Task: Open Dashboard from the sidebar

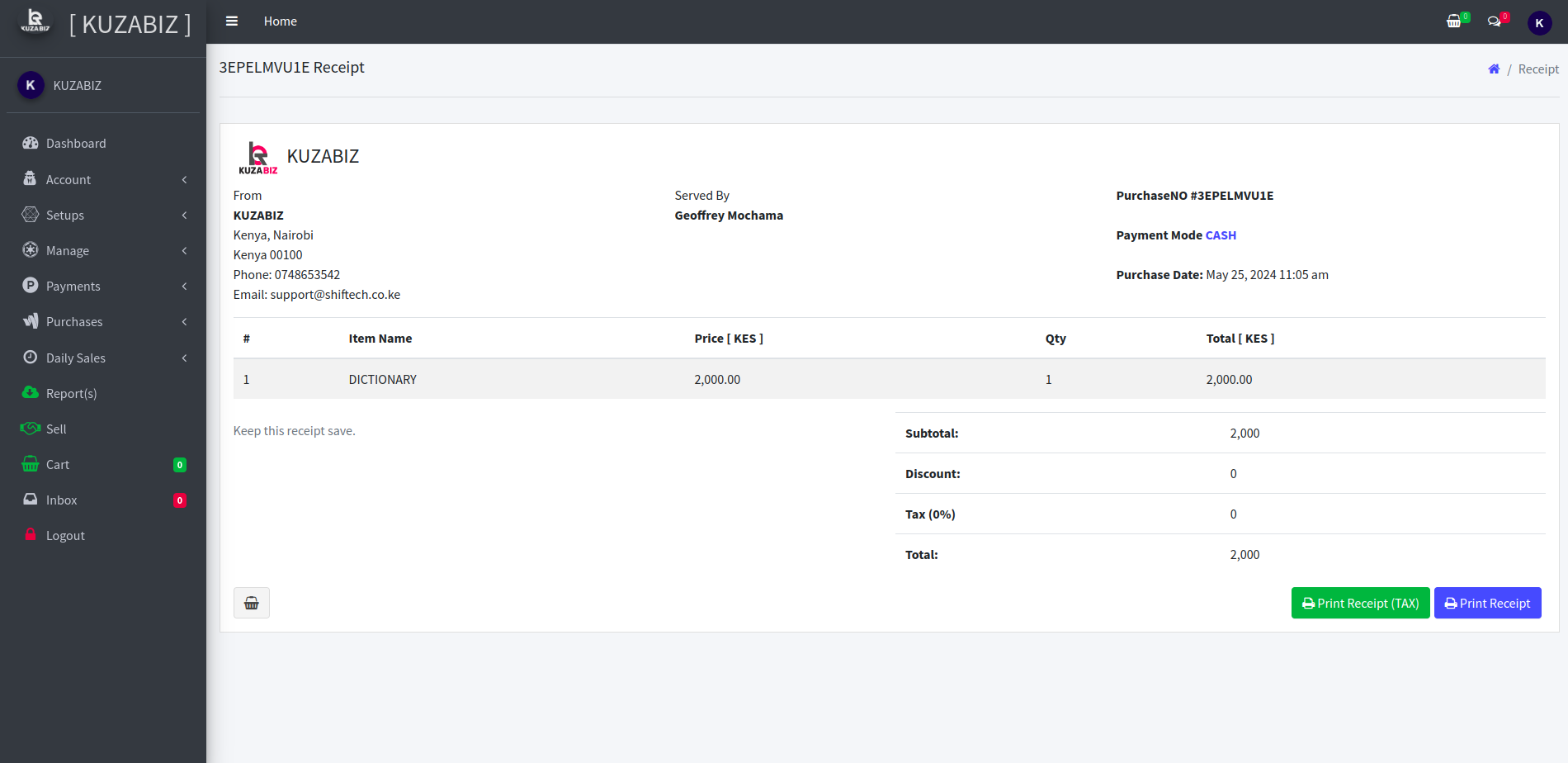Action: 76,144
